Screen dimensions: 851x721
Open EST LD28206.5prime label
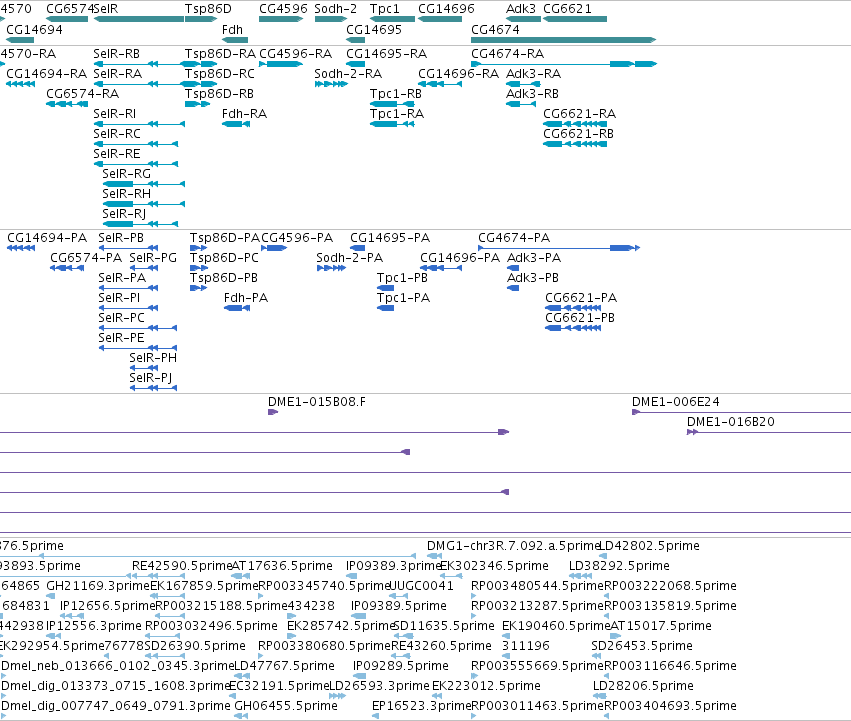643,686
